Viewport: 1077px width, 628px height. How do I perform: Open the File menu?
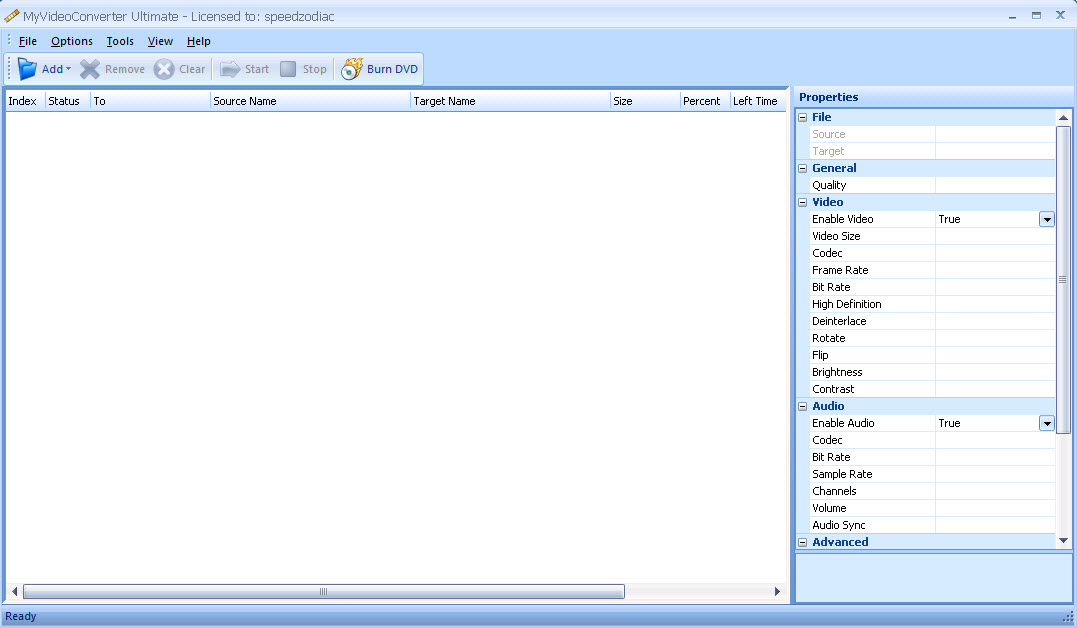27,41
